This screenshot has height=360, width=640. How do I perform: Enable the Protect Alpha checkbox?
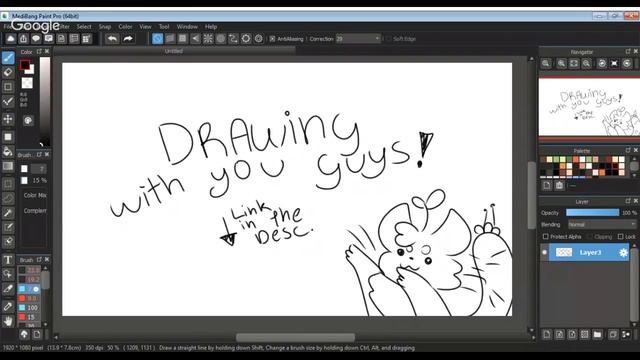coord(546,237)
